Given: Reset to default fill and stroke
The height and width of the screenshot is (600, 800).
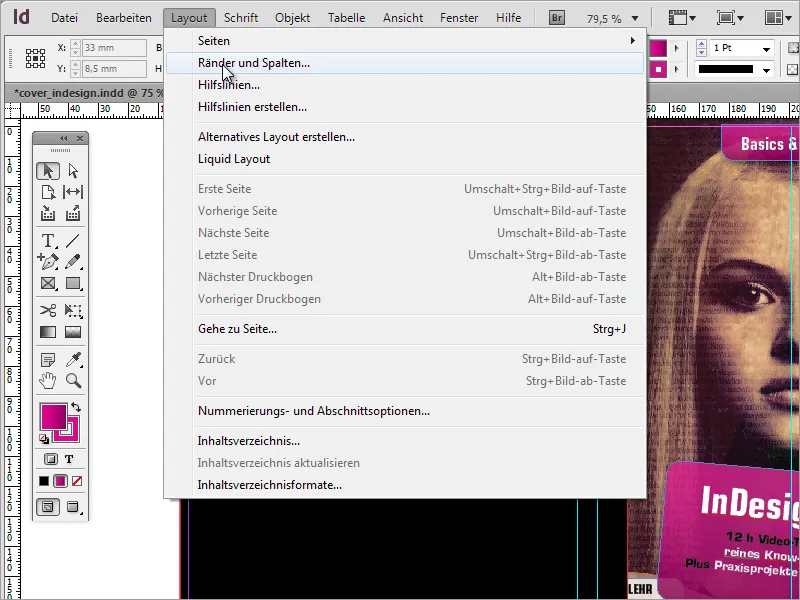Looking at the screenshot, I should [44, 439].
